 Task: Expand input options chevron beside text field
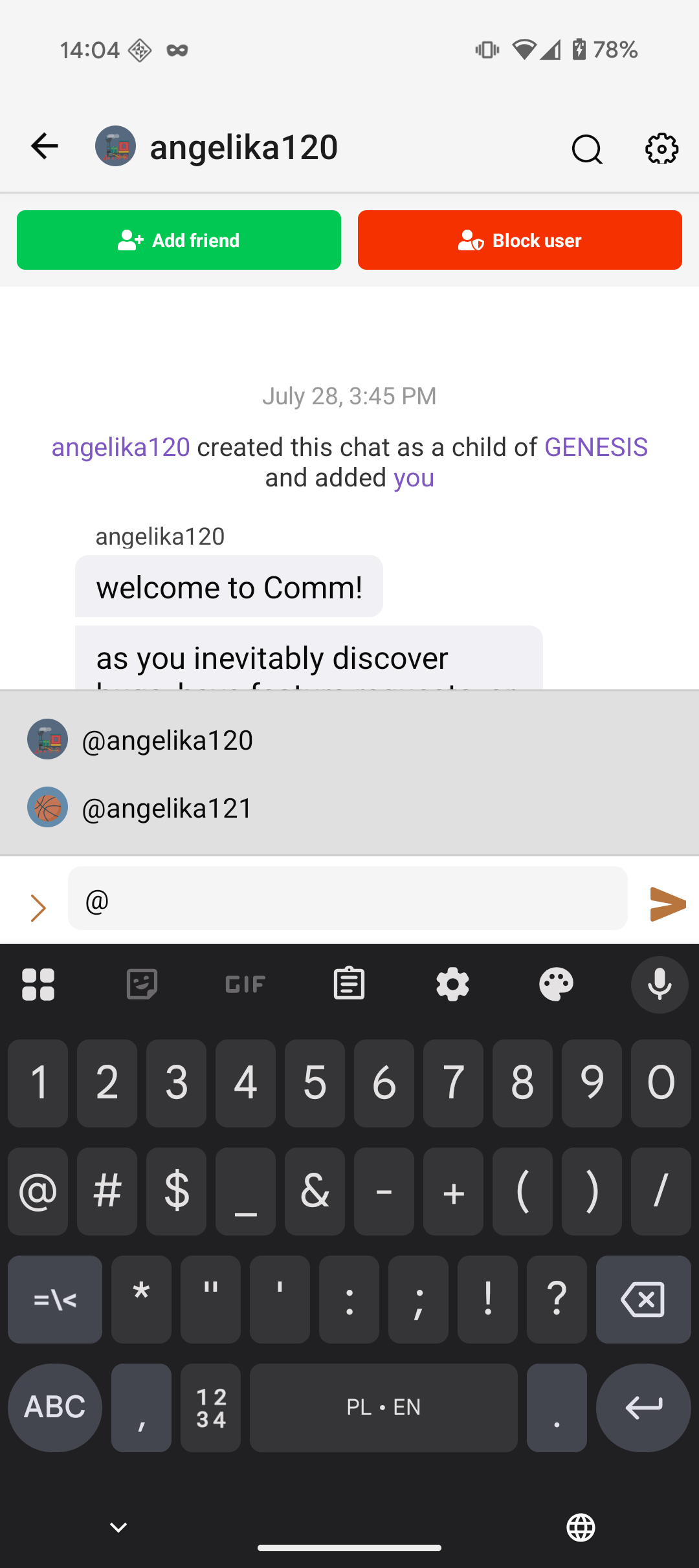pyautogui.click(x=38, y=908)
